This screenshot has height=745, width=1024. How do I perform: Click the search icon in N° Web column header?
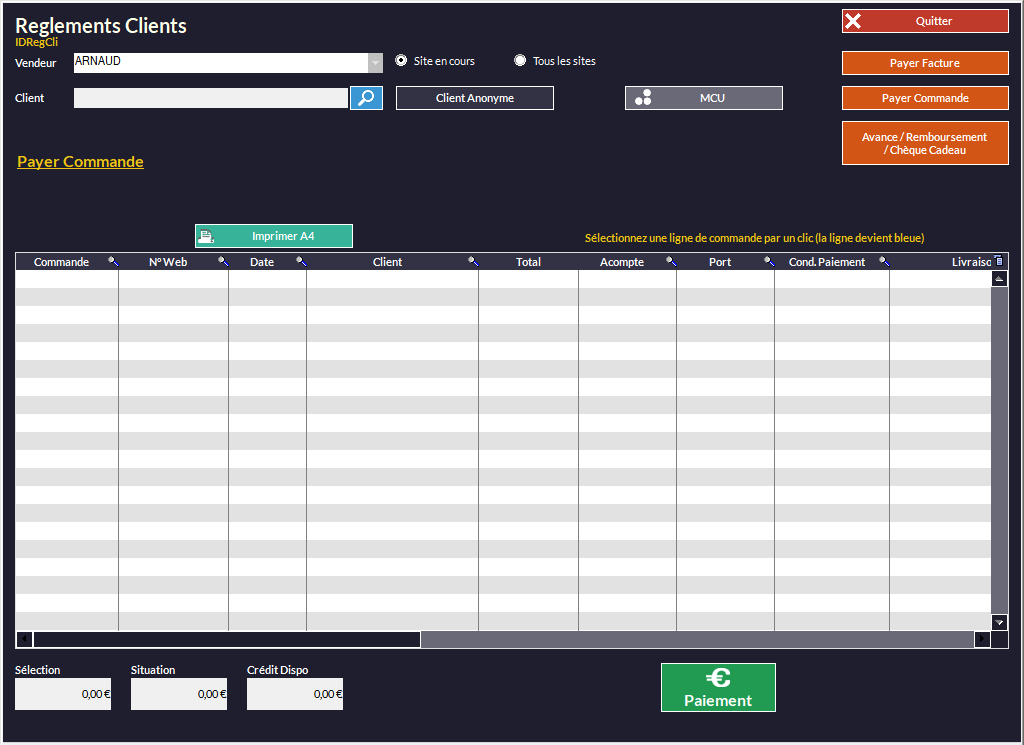(x=223, y=262)
